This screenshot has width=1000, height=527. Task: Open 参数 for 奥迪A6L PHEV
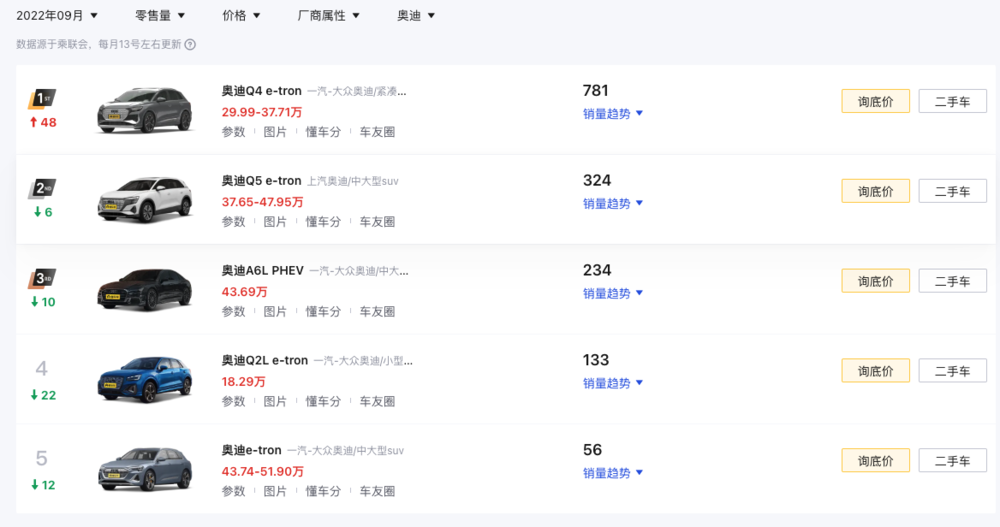tap(233, 312)
